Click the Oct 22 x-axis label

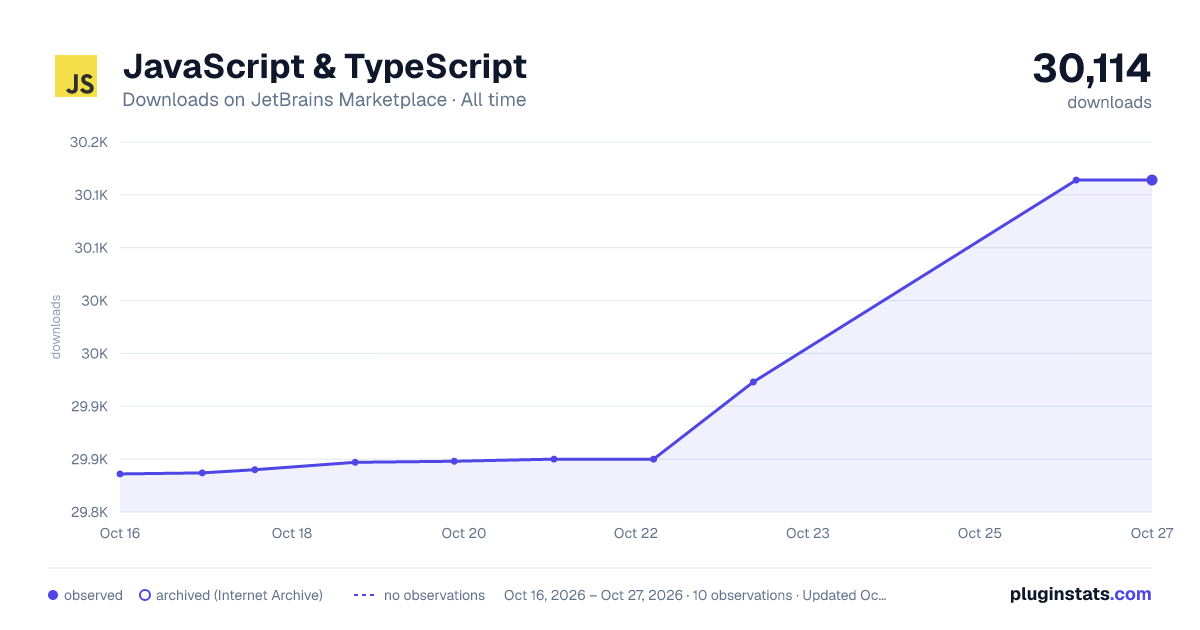pyautogui.click(x=636, y=533)
